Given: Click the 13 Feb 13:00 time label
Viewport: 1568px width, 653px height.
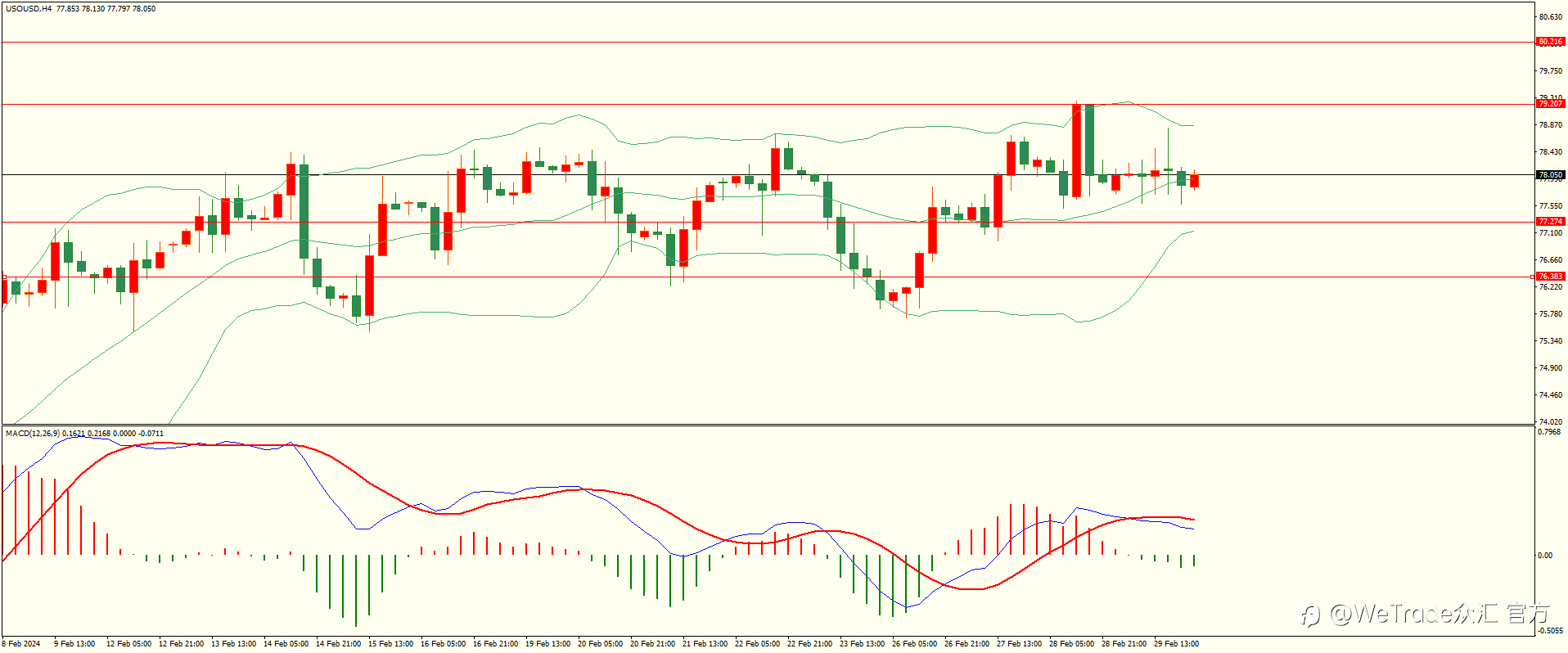Looking at the screenshot, I should coord(233,644).
